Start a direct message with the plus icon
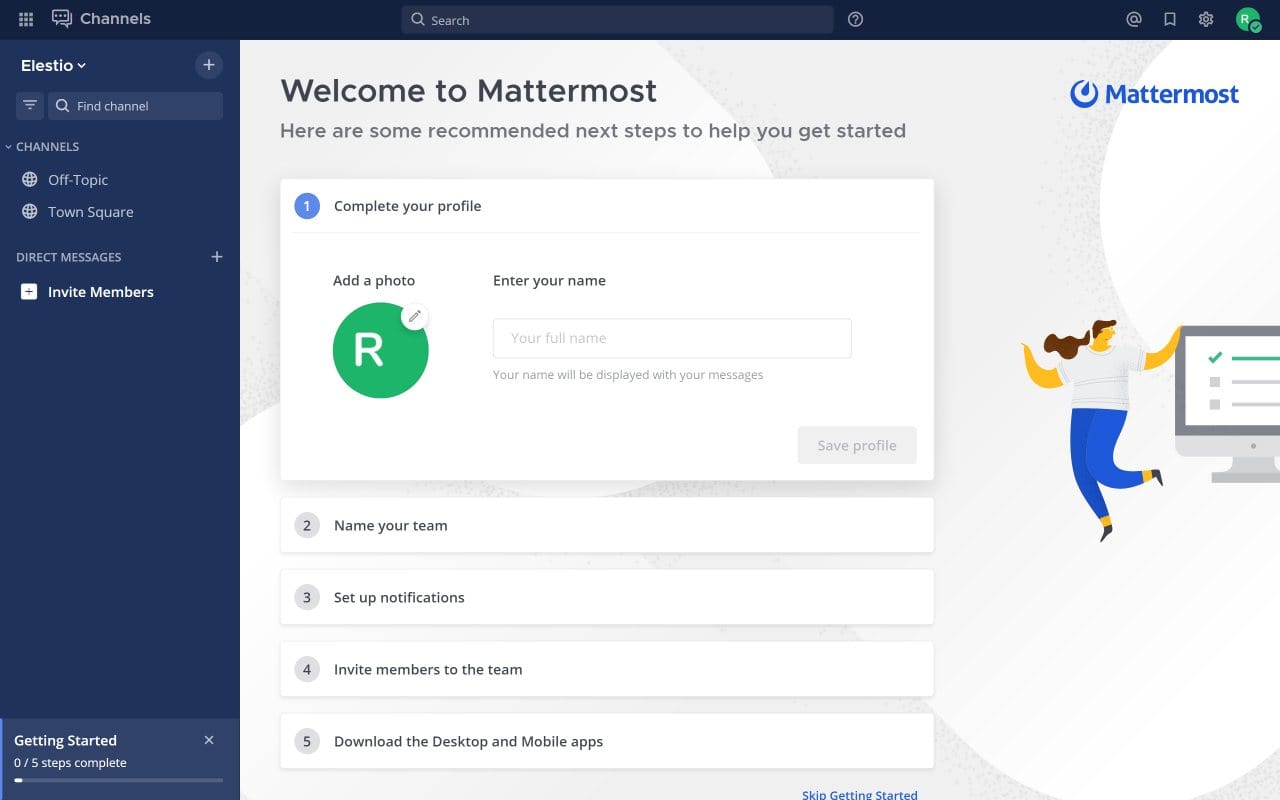This screenshot has height=800, width=1280. click(216, 257)
